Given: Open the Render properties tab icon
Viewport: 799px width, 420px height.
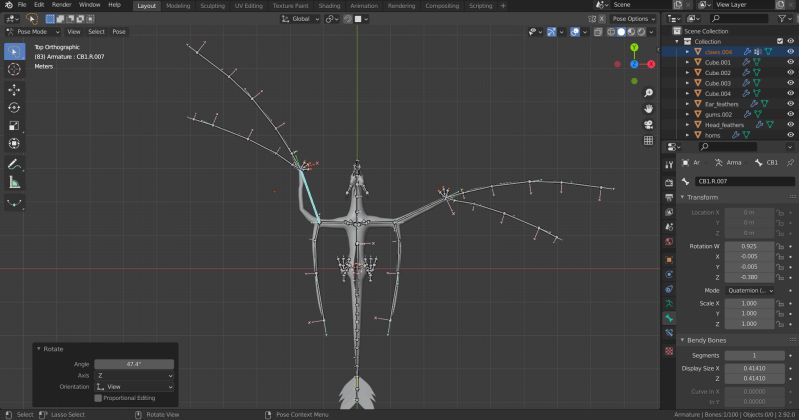Looking at the screenshot, I should 669,182.
